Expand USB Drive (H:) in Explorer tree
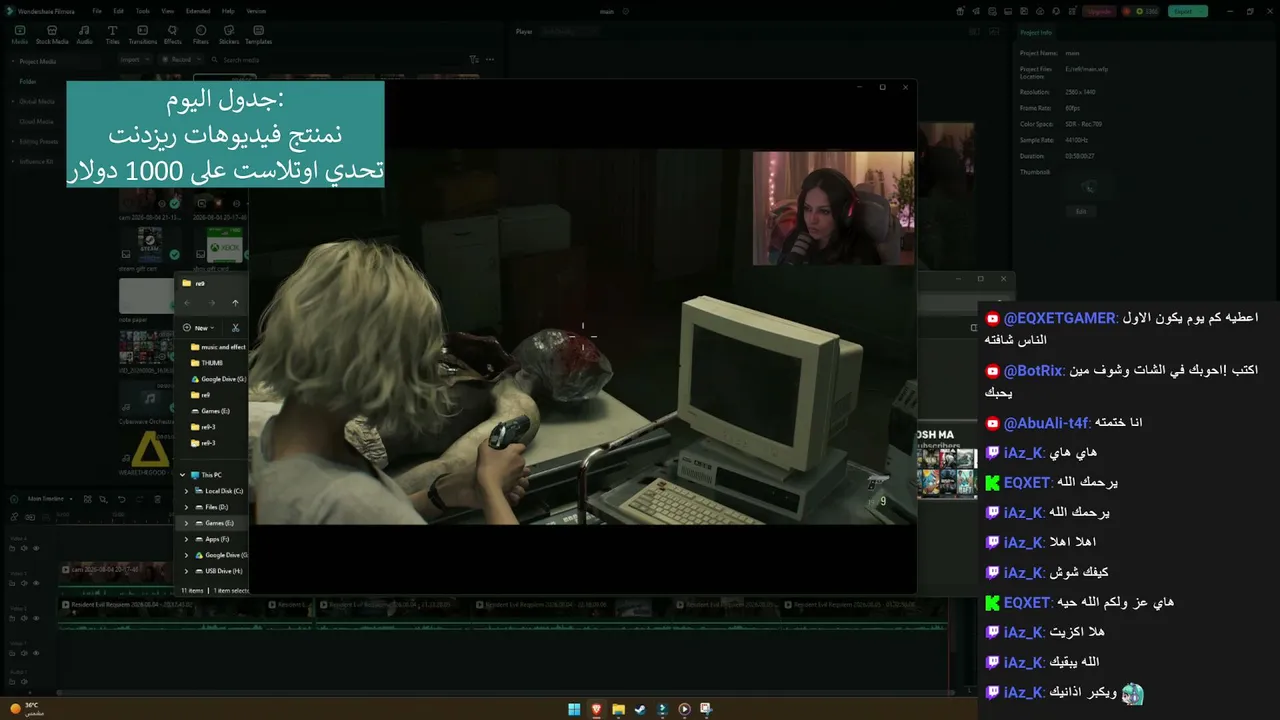This screenshot has width=1280, height=720. tap(186, 571)
